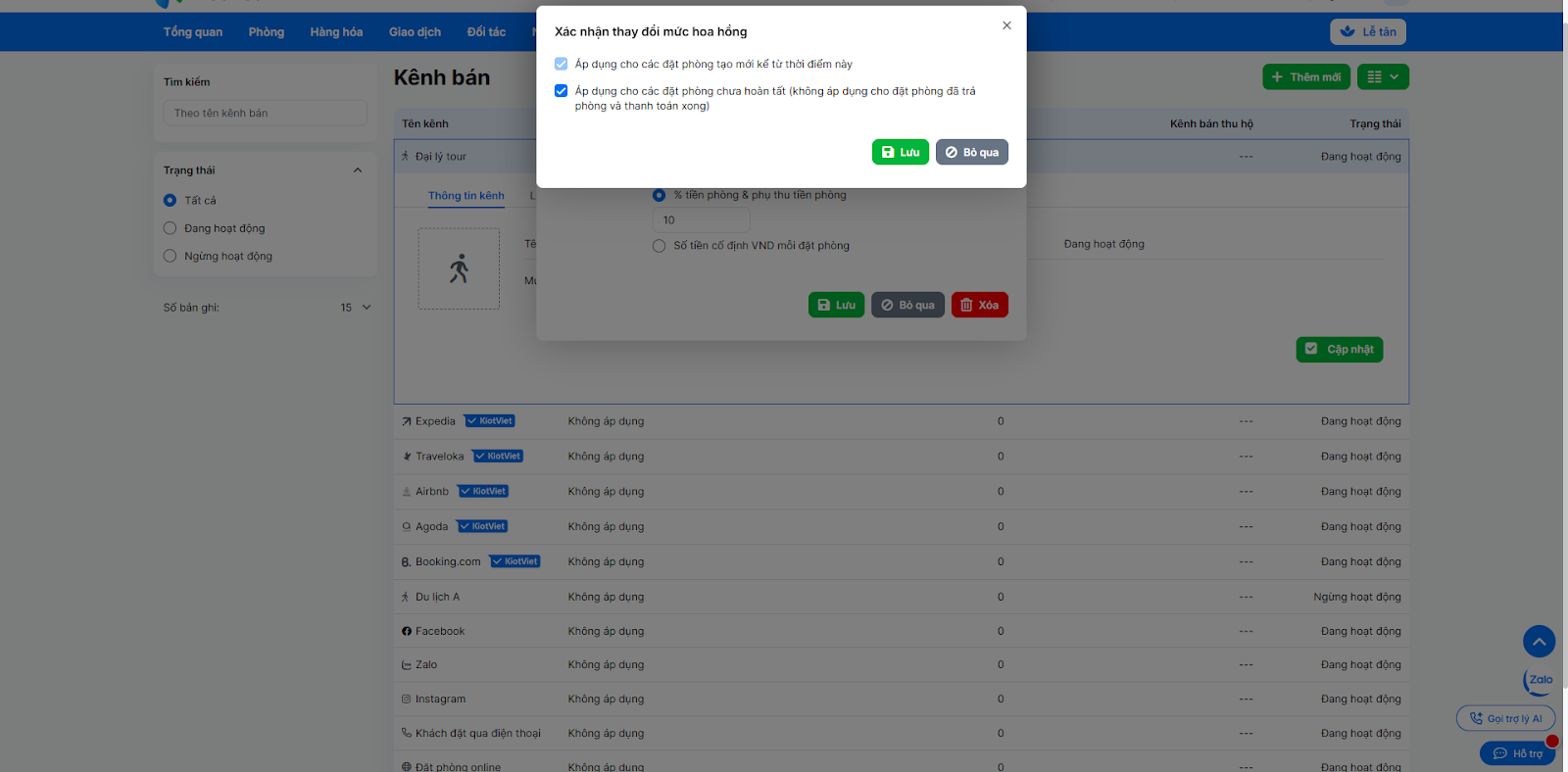Open the Đối tác menu

click(x=486, y=32)
